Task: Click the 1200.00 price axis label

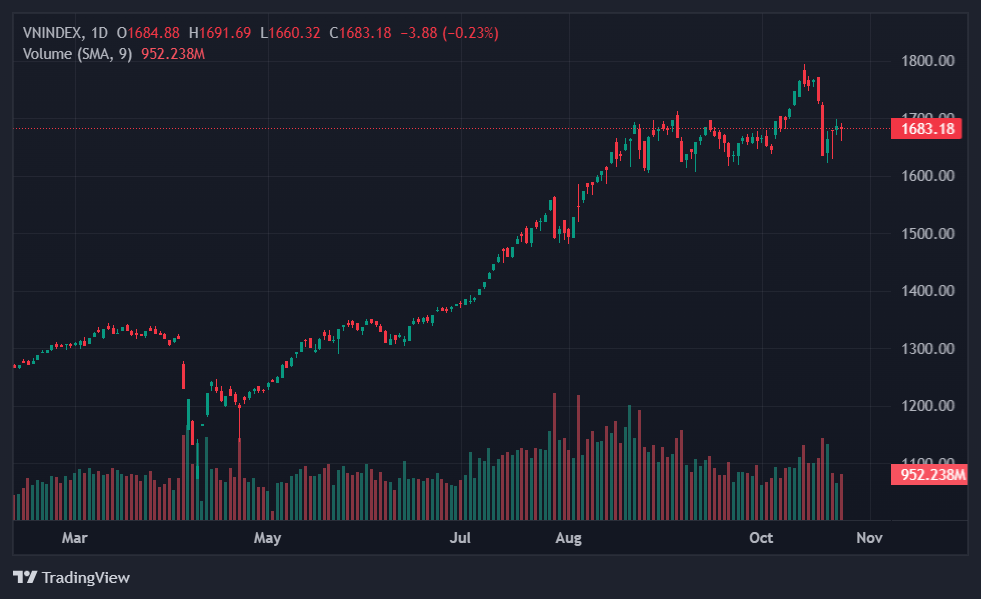Action: click(x=927, y=406)
